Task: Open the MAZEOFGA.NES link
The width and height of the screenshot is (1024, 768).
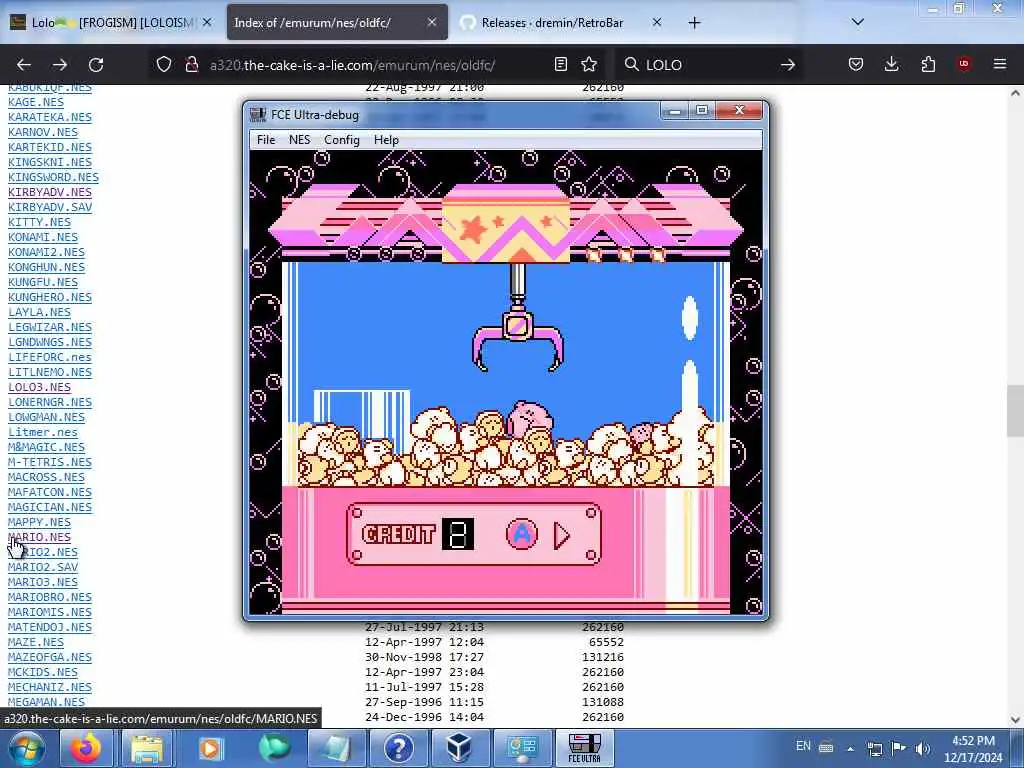Action: [50, 657]
